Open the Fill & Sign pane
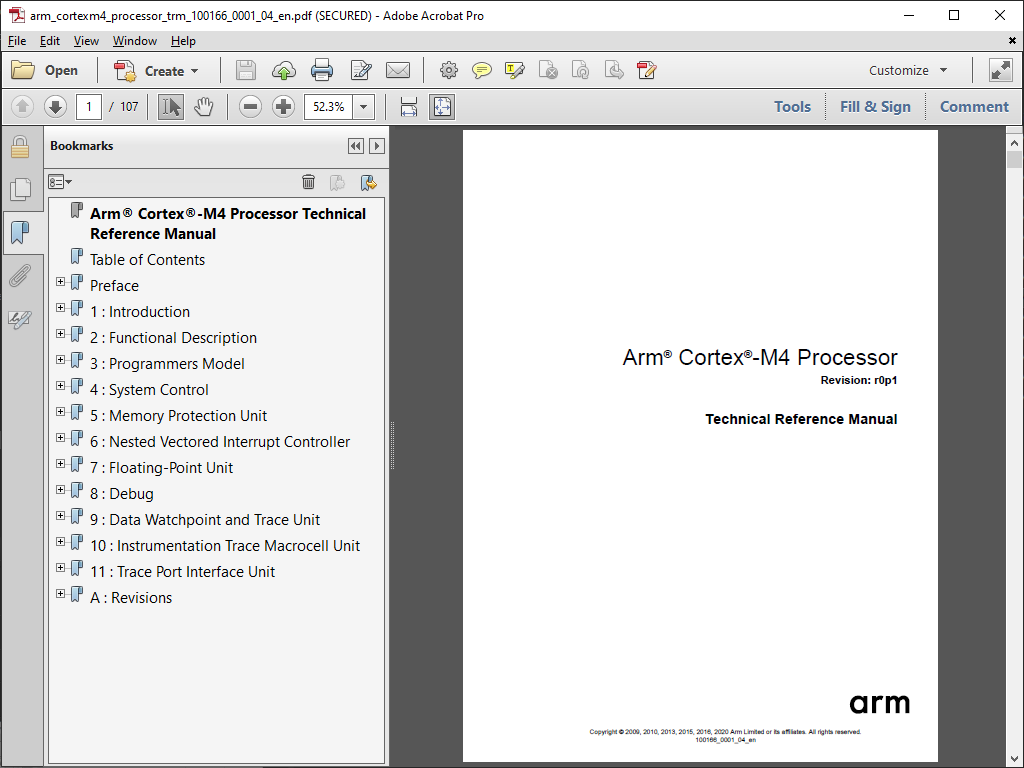The image size is (1024, 768). (x=875, y=106)
